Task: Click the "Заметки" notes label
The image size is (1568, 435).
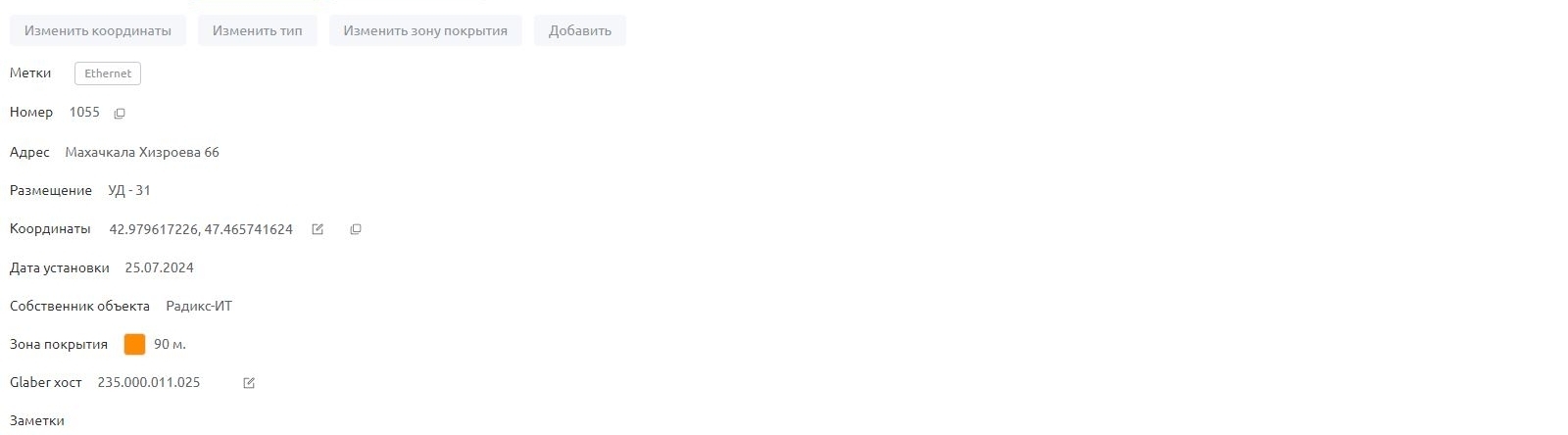Action: pyautogui.click(x=37, y=420)
